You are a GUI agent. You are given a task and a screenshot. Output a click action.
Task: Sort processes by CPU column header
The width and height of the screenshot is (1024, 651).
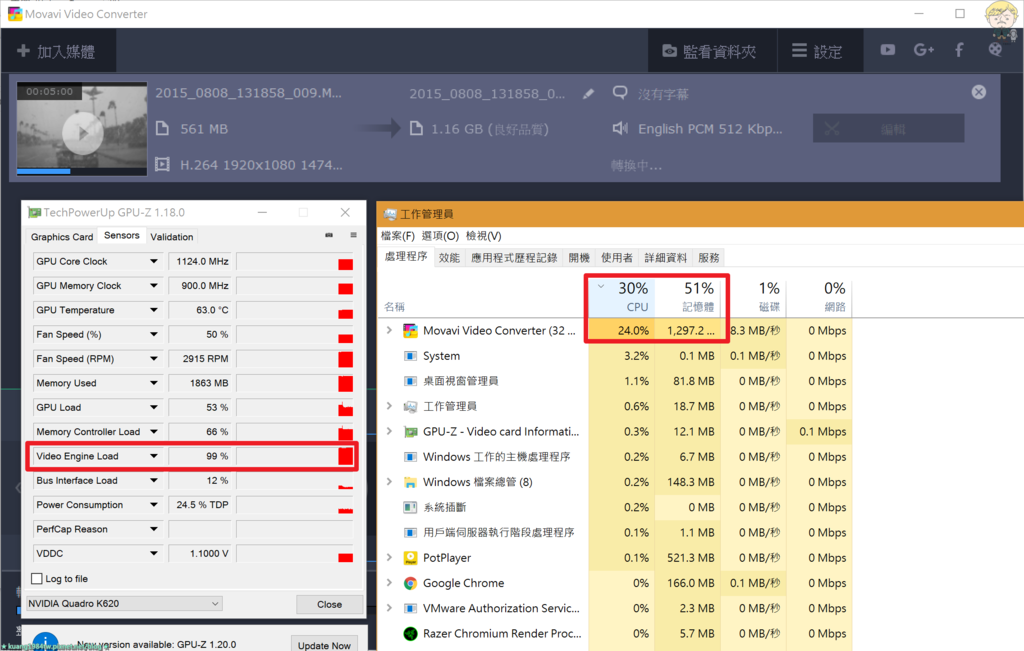pyautogui.click(x=622, y=296)
